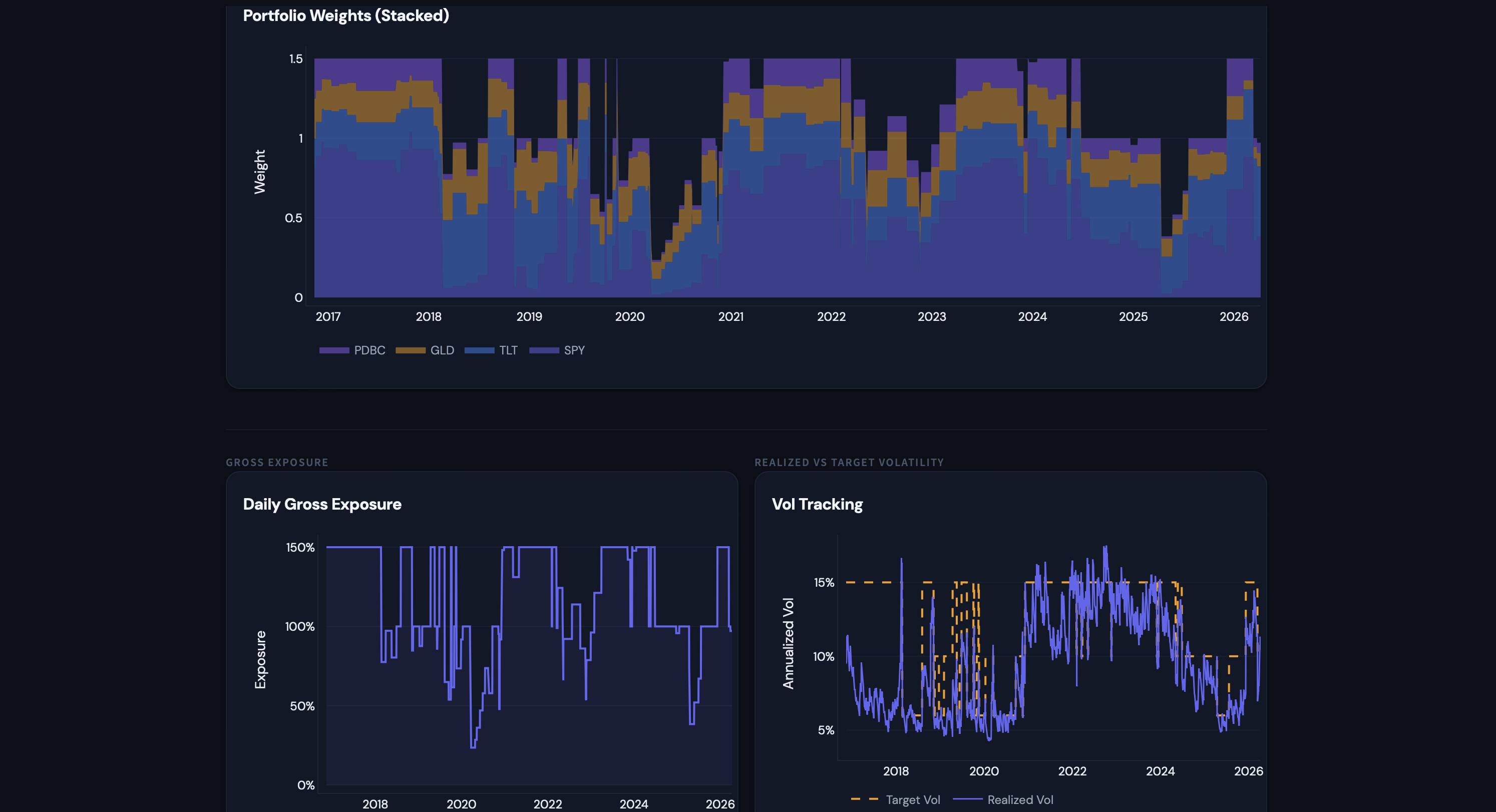Viewport: 1496px width, 812px height.
Task: Click the Vol Tracking chart title
Action: click(817, 504)
